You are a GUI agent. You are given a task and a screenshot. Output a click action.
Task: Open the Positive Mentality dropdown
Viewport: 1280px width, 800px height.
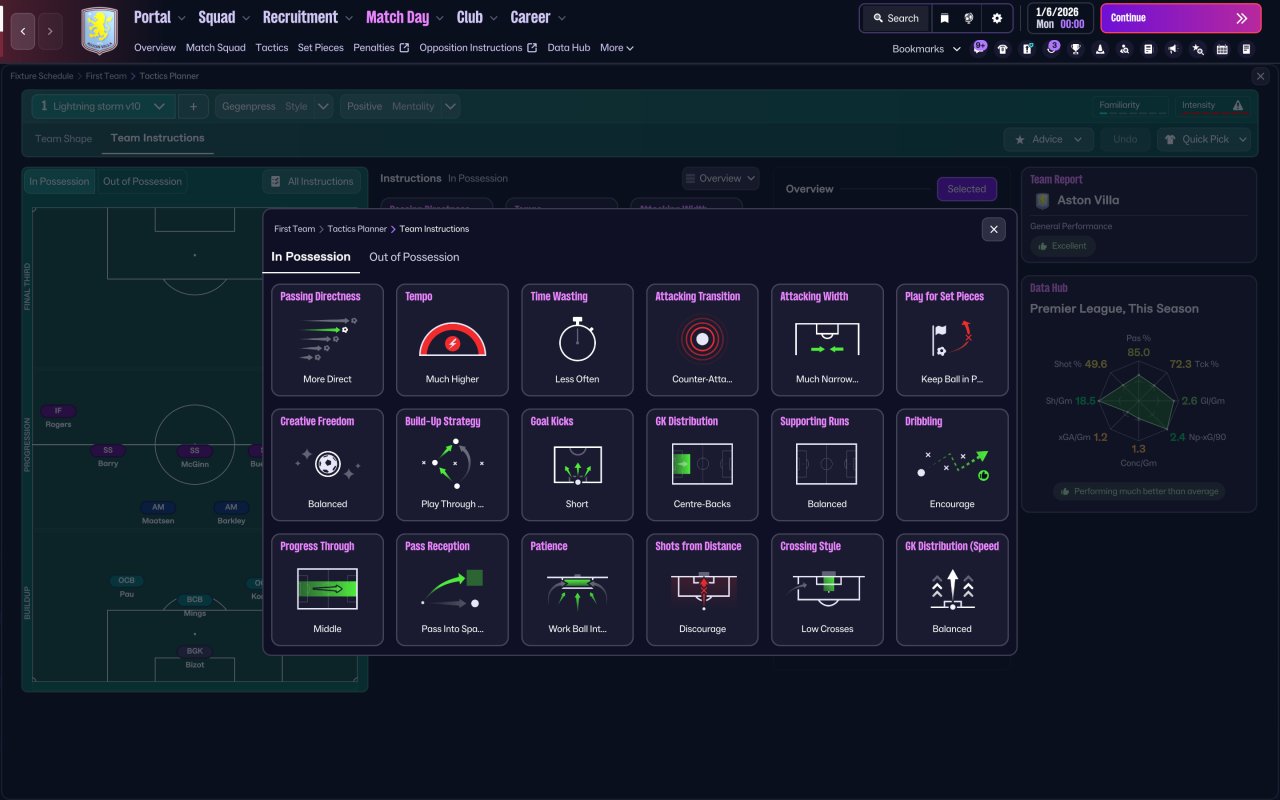(x=400, y=106)
